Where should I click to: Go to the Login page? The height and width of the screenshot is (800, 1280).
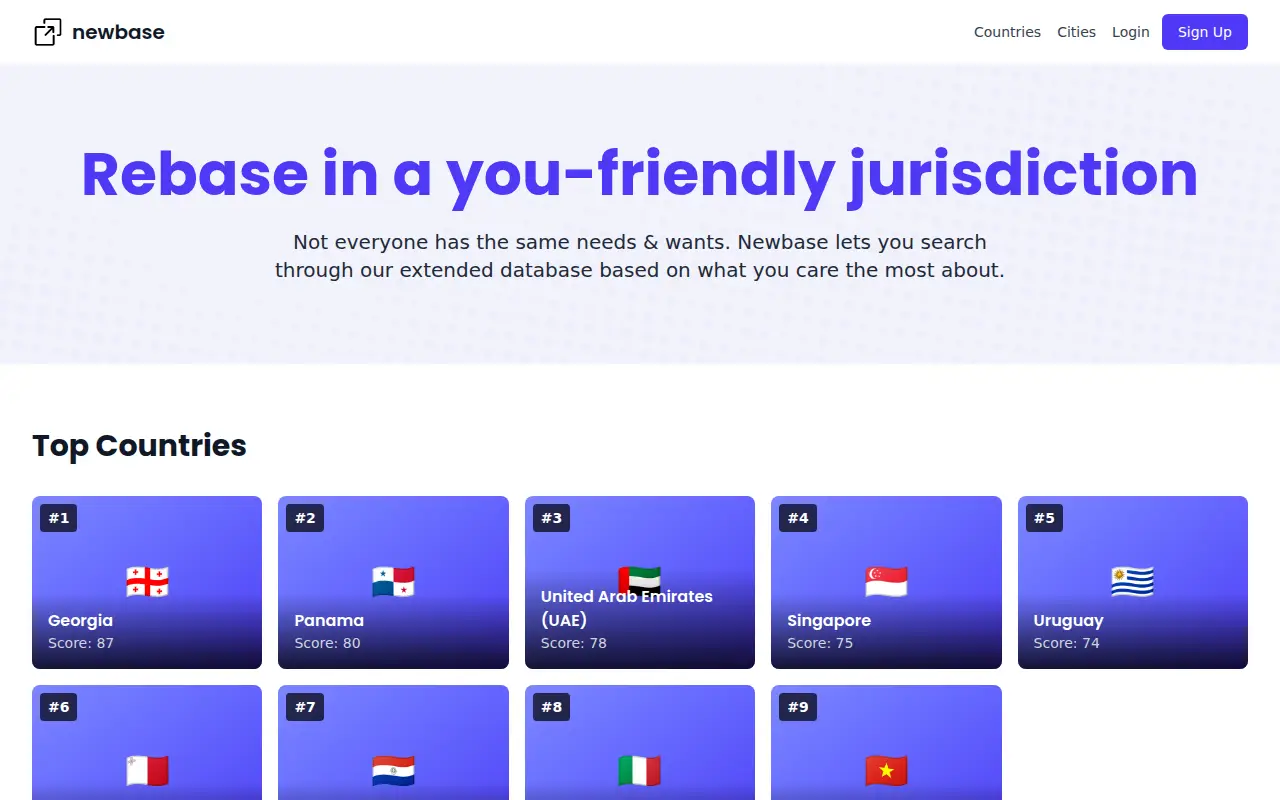1130,32
